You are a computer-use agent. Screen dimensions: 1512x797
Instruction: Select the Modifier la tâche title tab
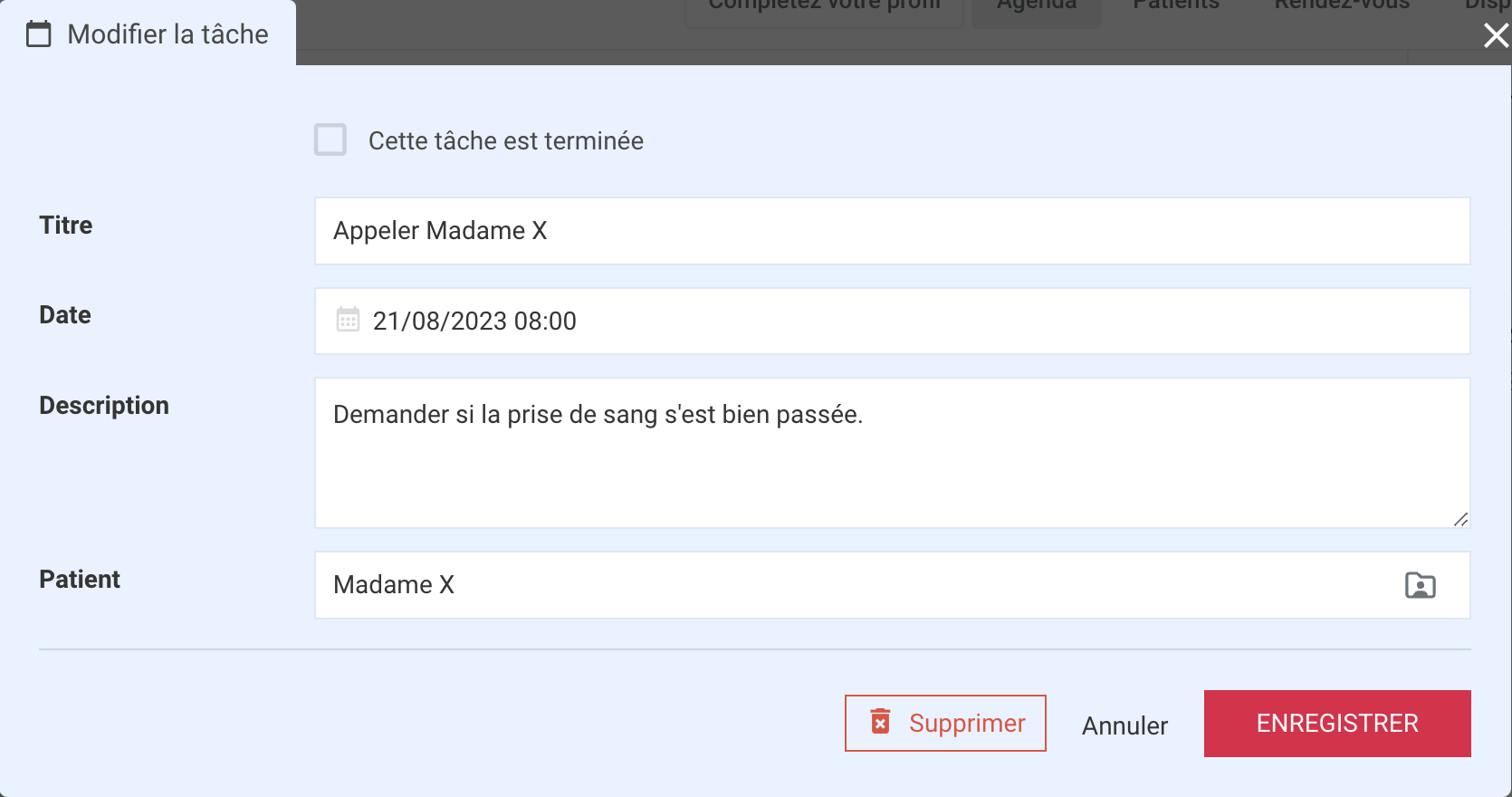tap(148, 34)
